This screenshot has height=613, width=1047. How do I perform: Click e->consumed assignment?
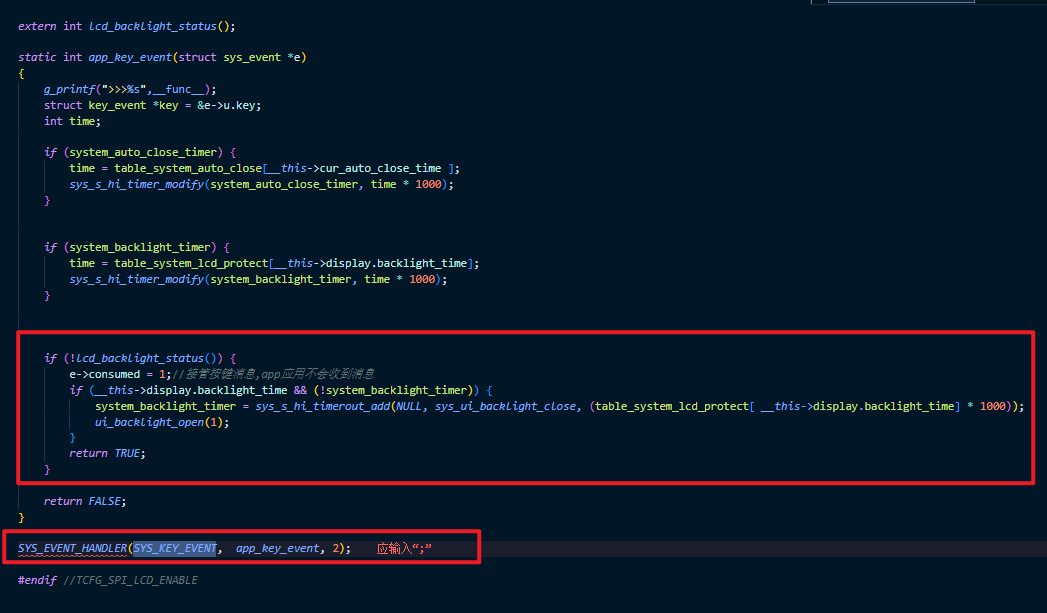120,374
